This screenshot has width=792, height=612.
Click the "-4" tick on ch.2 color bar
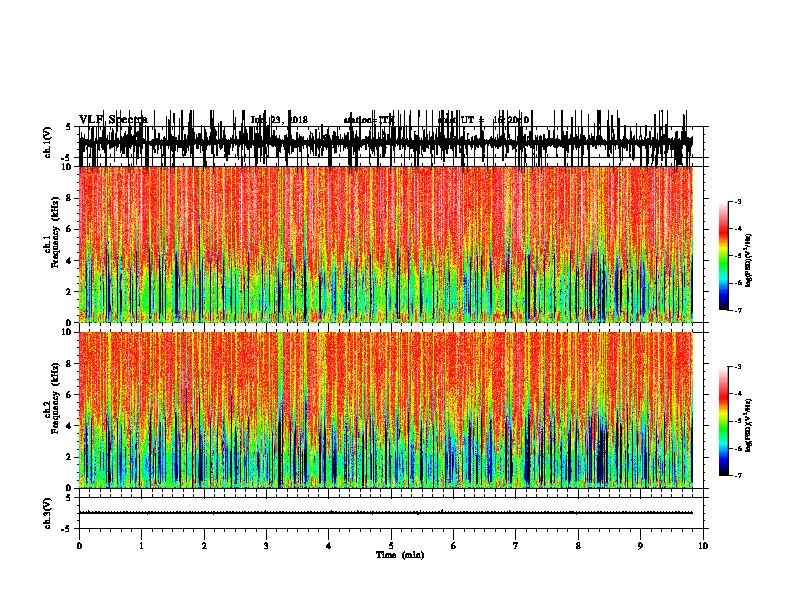(737, 393)
